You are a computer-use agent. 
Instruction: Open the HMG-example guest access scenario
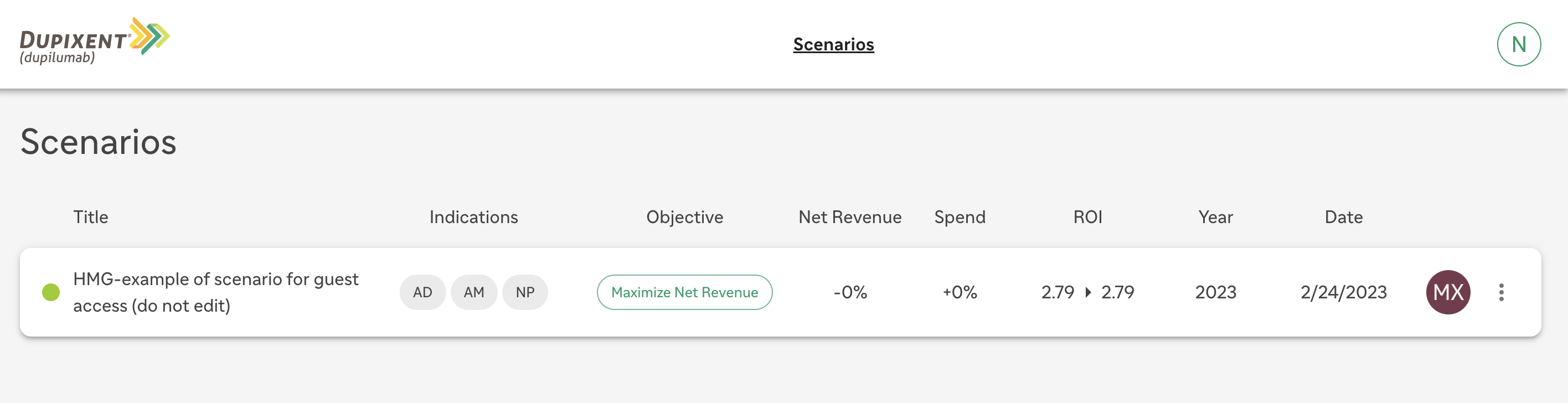pyautogui.click(x=216, y=292)
